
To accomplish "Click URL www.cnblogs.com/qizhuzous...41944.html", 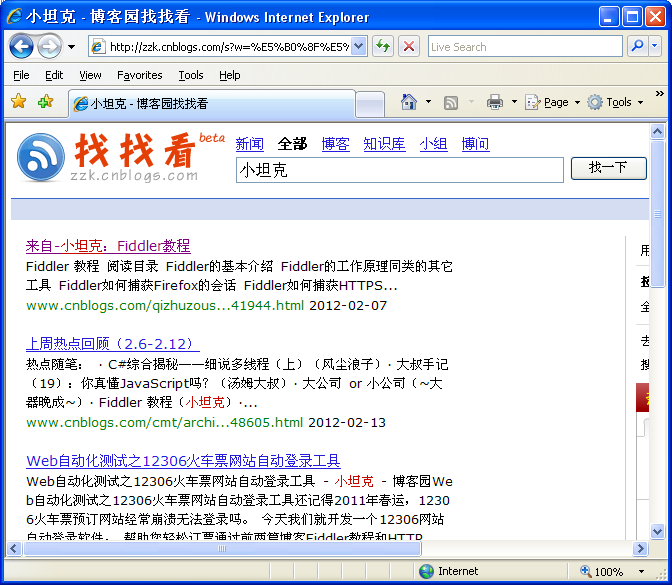I will tap(165, 306).
